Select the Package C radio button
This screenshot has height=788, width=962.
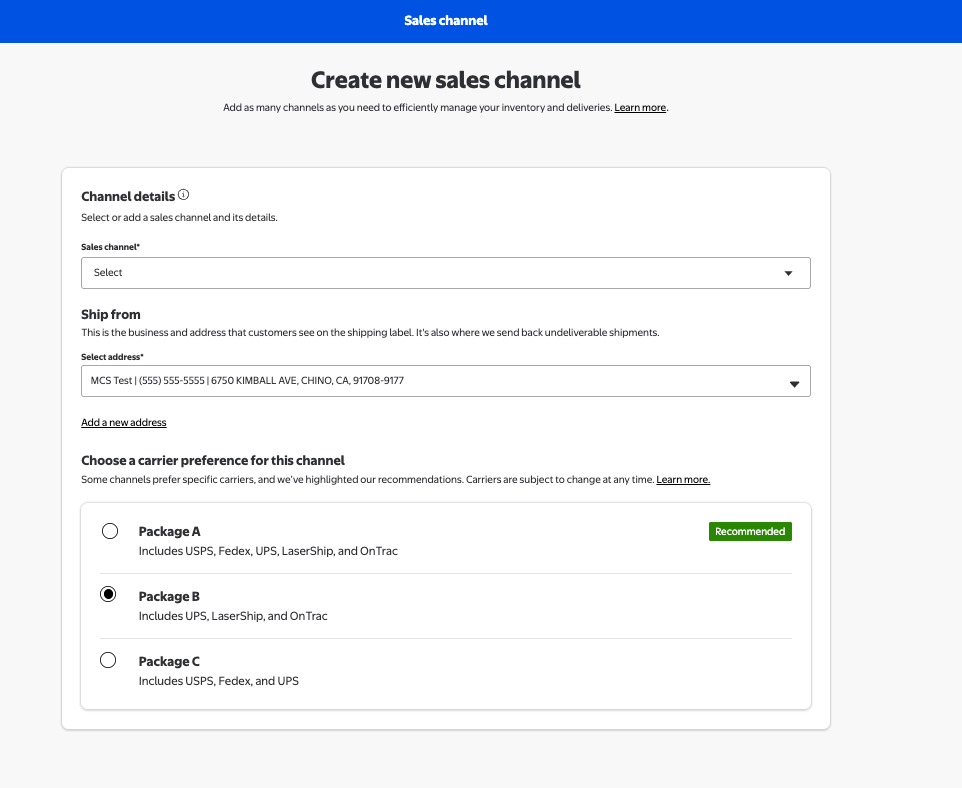coord(109,660)
